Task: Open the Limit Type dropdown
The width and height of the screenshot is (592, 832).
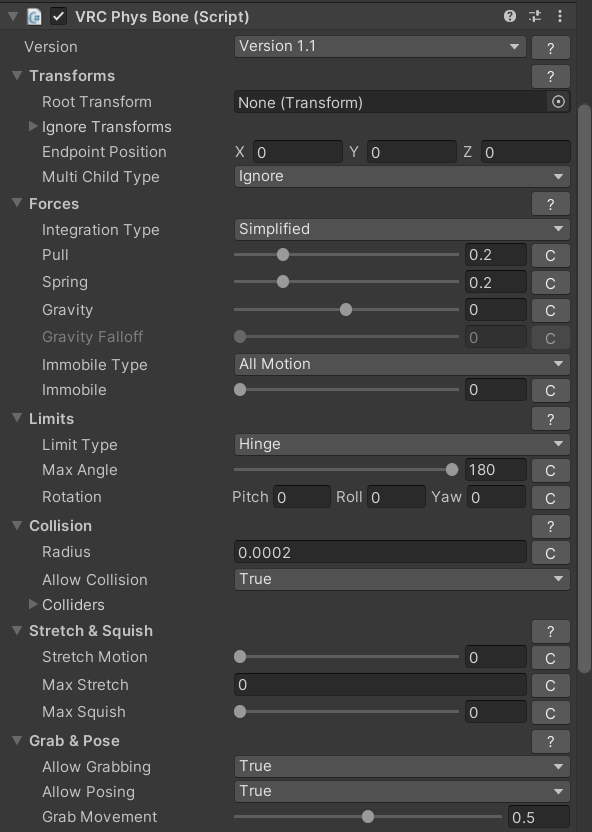Action: click(402, 444)
